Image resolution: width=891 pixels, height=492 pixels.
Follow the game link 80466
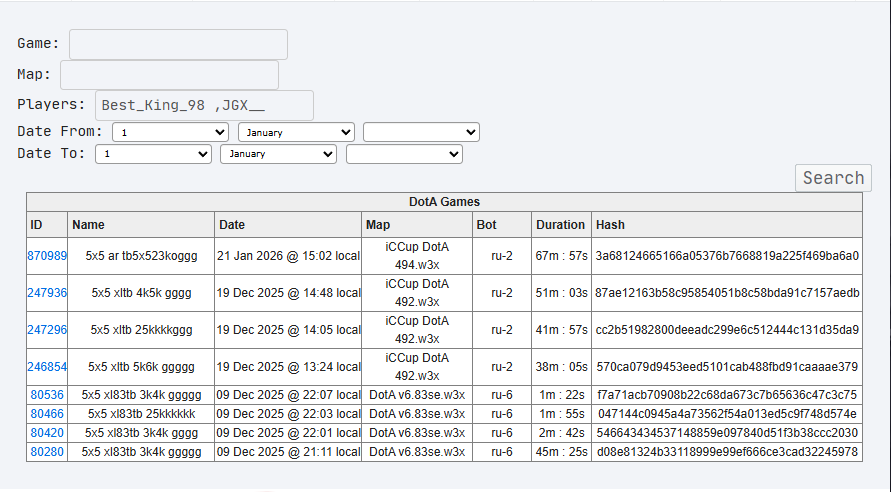click(x=47, y=414)
